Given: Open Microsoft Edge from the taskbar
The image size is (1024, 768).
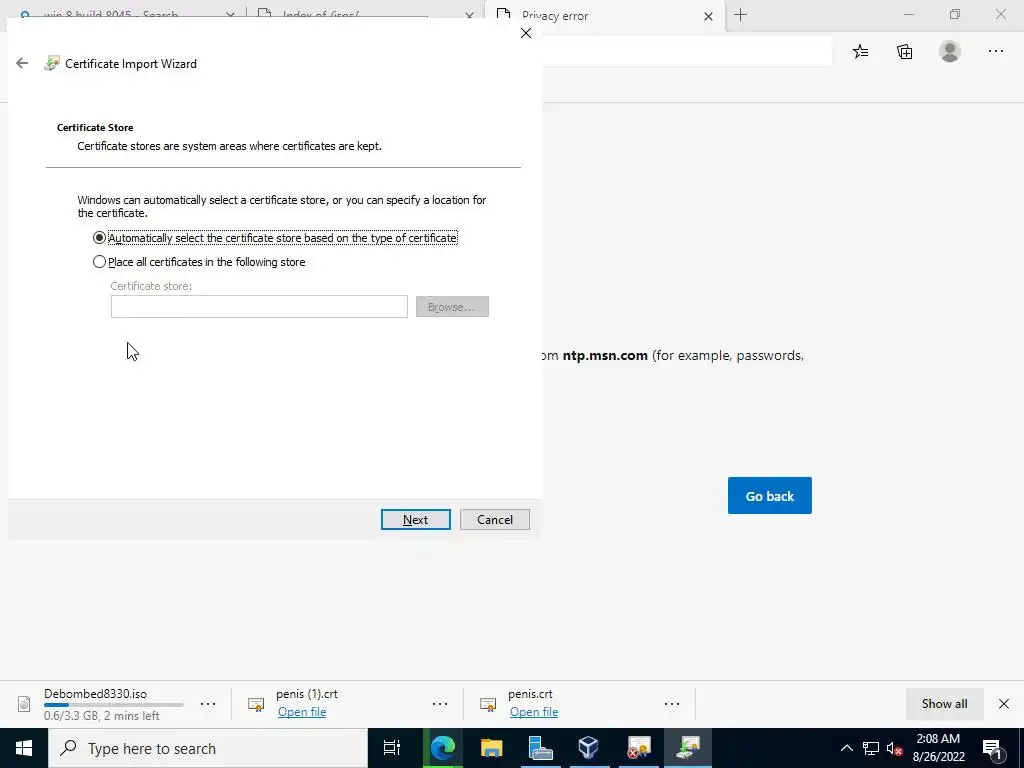Looking at the screenshot, I should 442,748.
